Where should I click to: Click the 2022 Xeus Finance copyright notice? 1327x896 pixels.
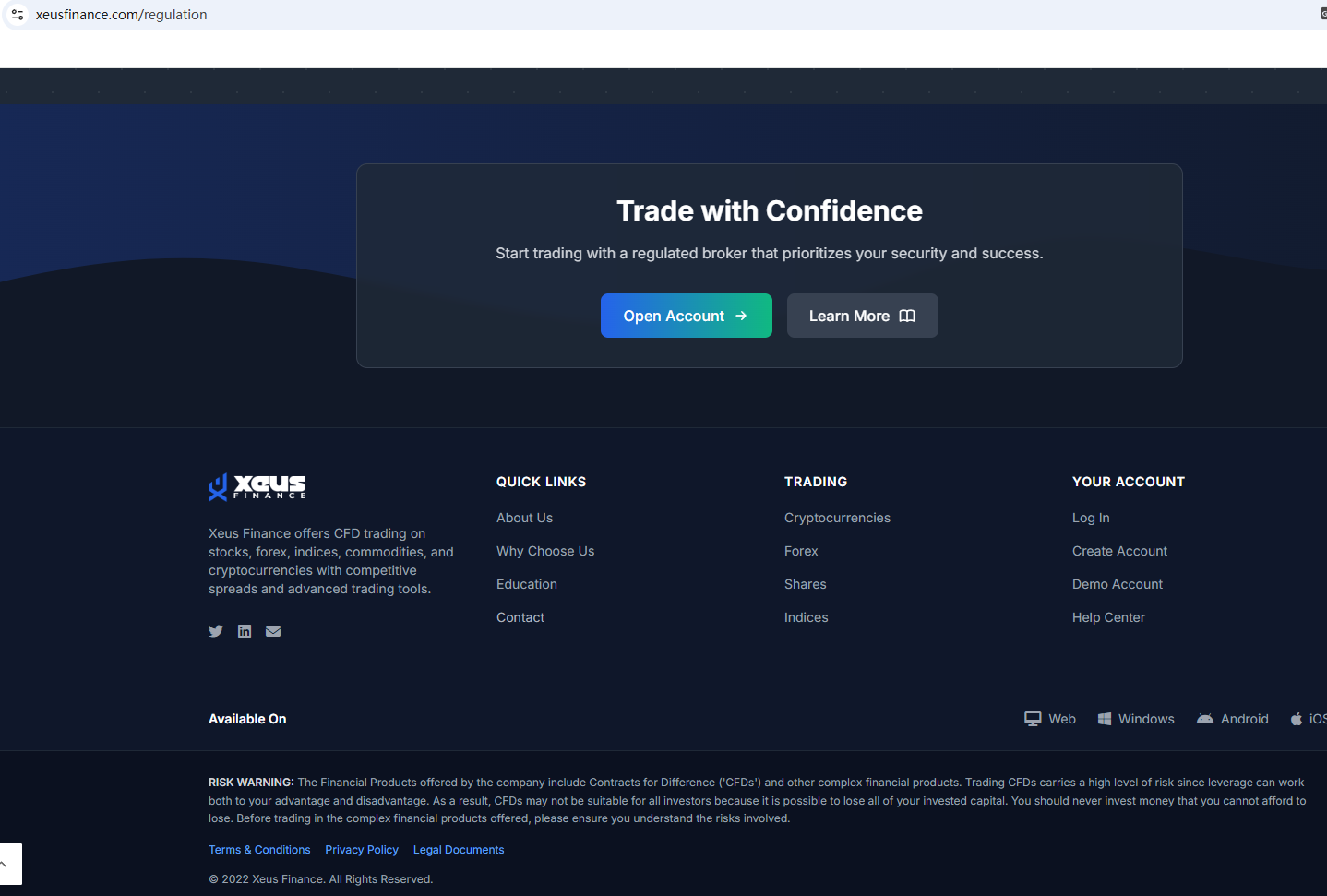[320, 879]
